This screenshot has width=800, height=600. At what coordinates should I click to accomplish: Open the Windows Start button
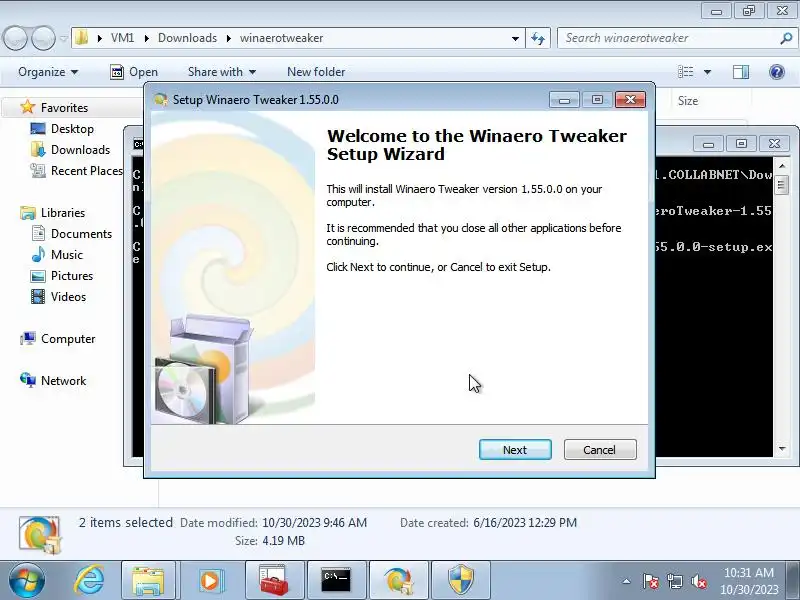point(26,581)
